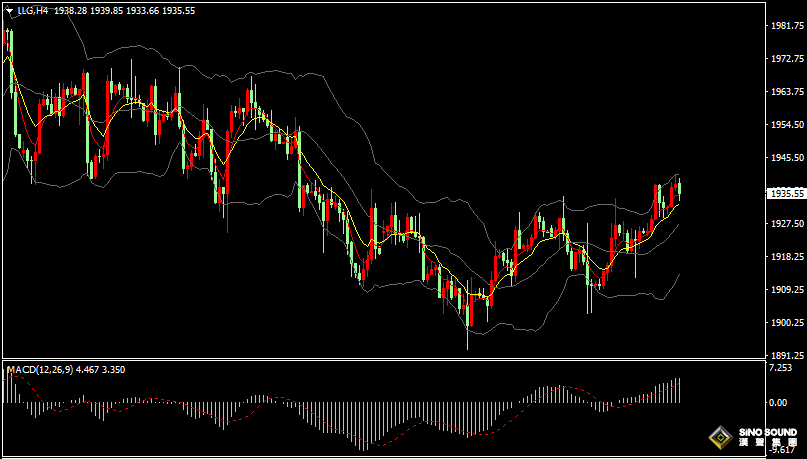Click the 1909.25 price axis label

783,290
